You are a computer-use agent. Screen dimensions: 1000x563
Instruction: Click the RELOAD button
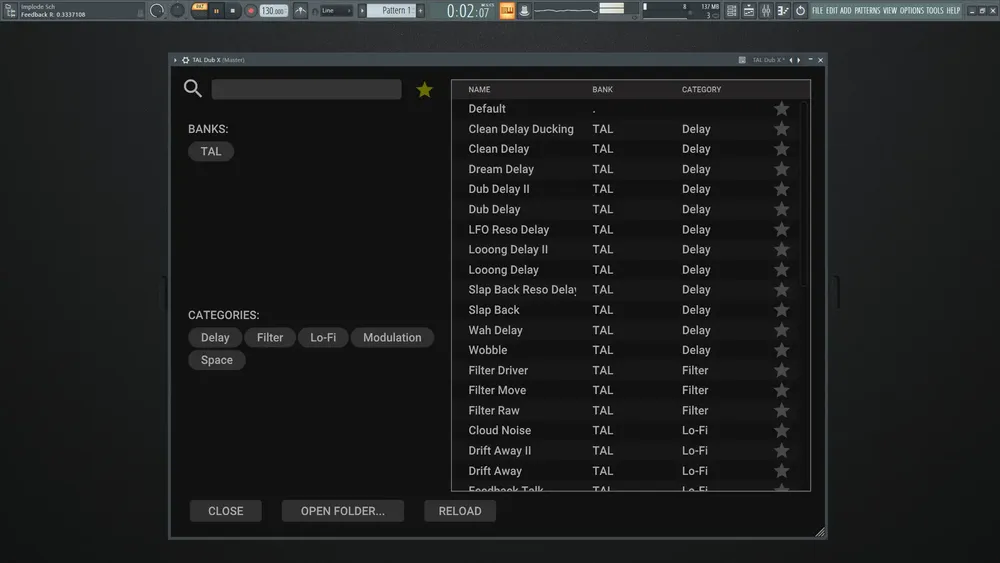pos(460,511)
